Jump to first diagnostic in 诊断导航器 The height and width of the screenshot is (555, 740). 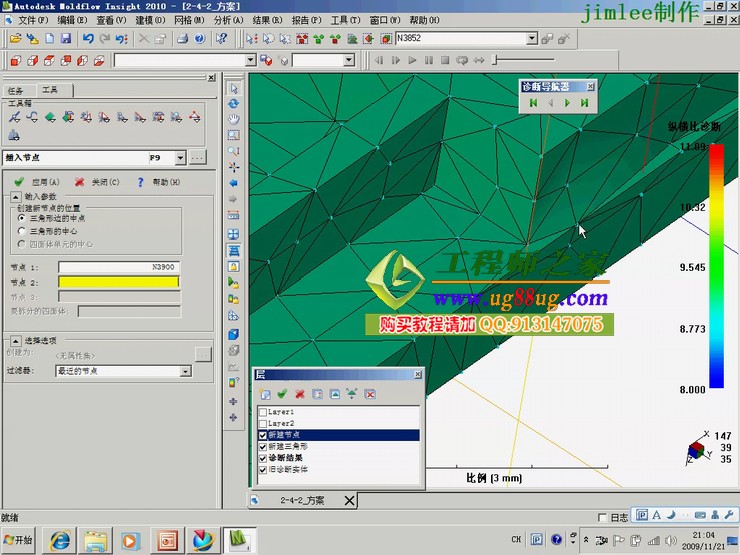tap(534, 102)
